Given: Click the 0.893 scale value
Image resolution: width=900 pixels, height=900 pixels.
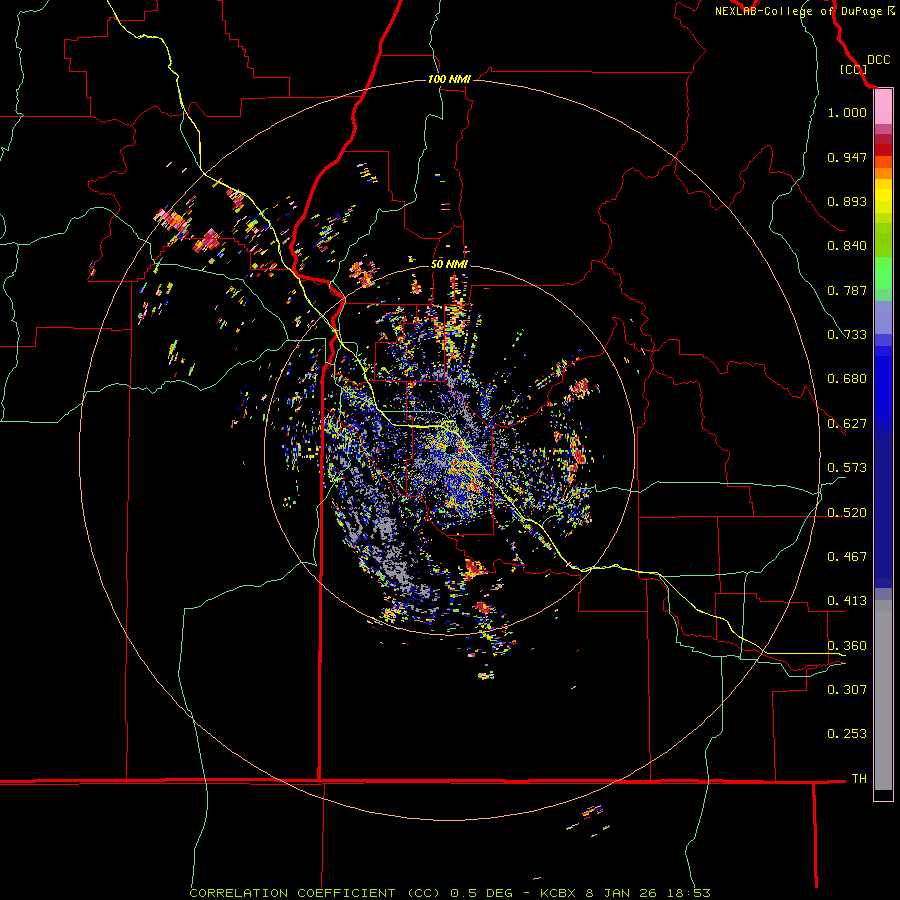Looking at the screenshot, I should 847,201.
